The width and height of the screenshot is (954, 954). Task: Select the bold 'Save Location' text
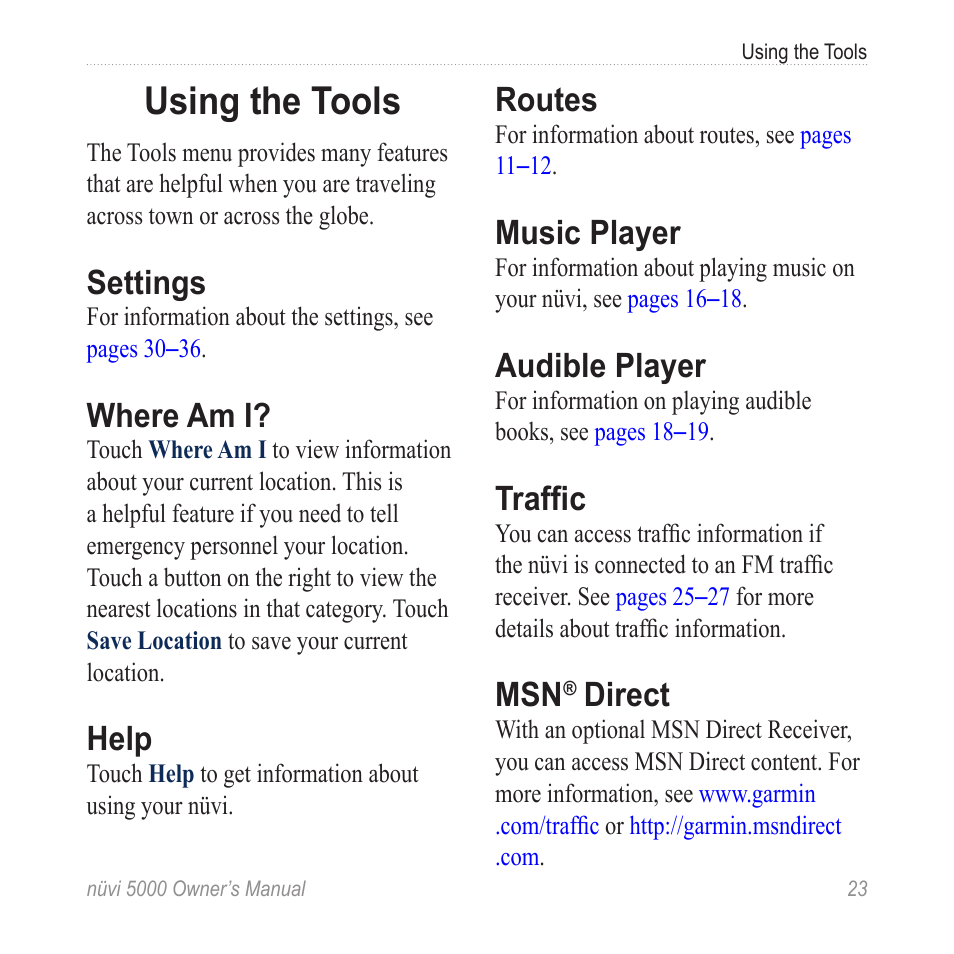154,641
